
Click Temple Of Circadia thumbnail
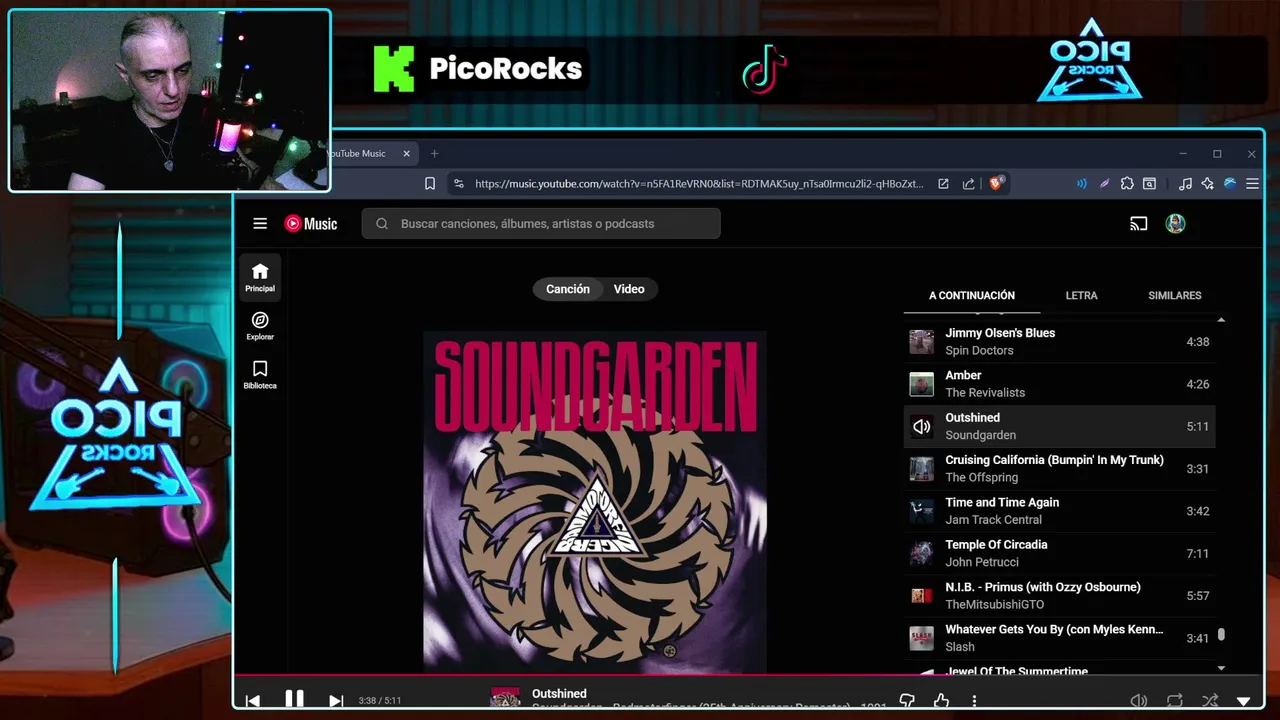pos(921,553)
